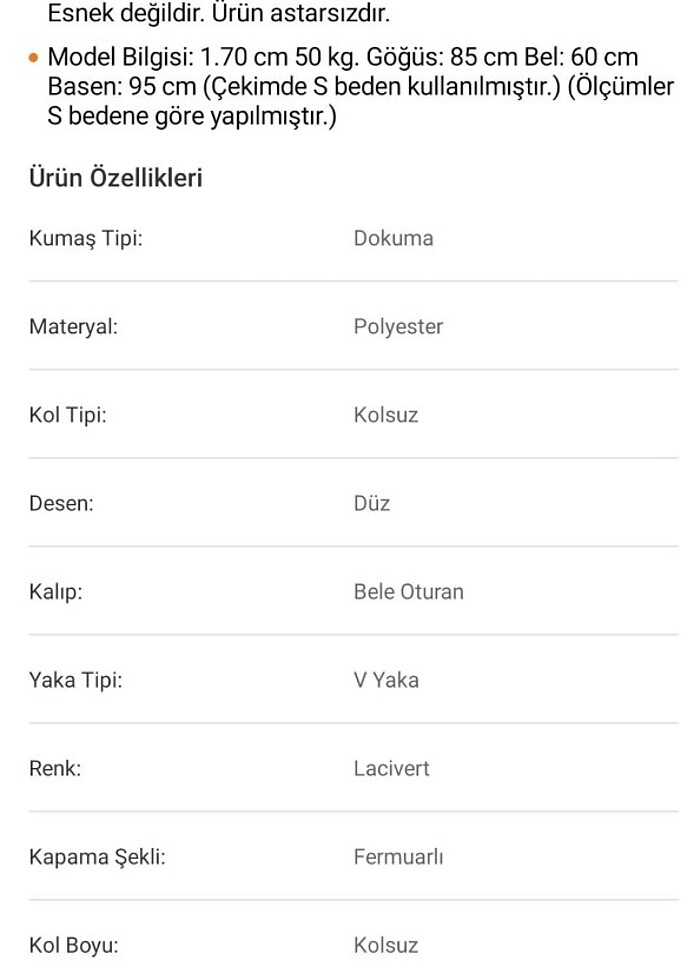Tap the Kapama Şekli label
700x980 pixels.
[x=97, y=857]
